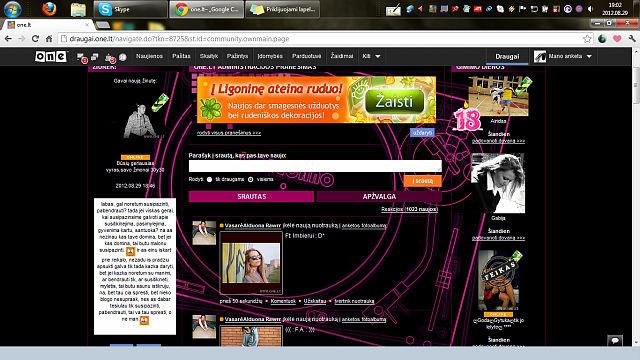Open Windows Explorer folder icon on taskbar

click(78, 9)
